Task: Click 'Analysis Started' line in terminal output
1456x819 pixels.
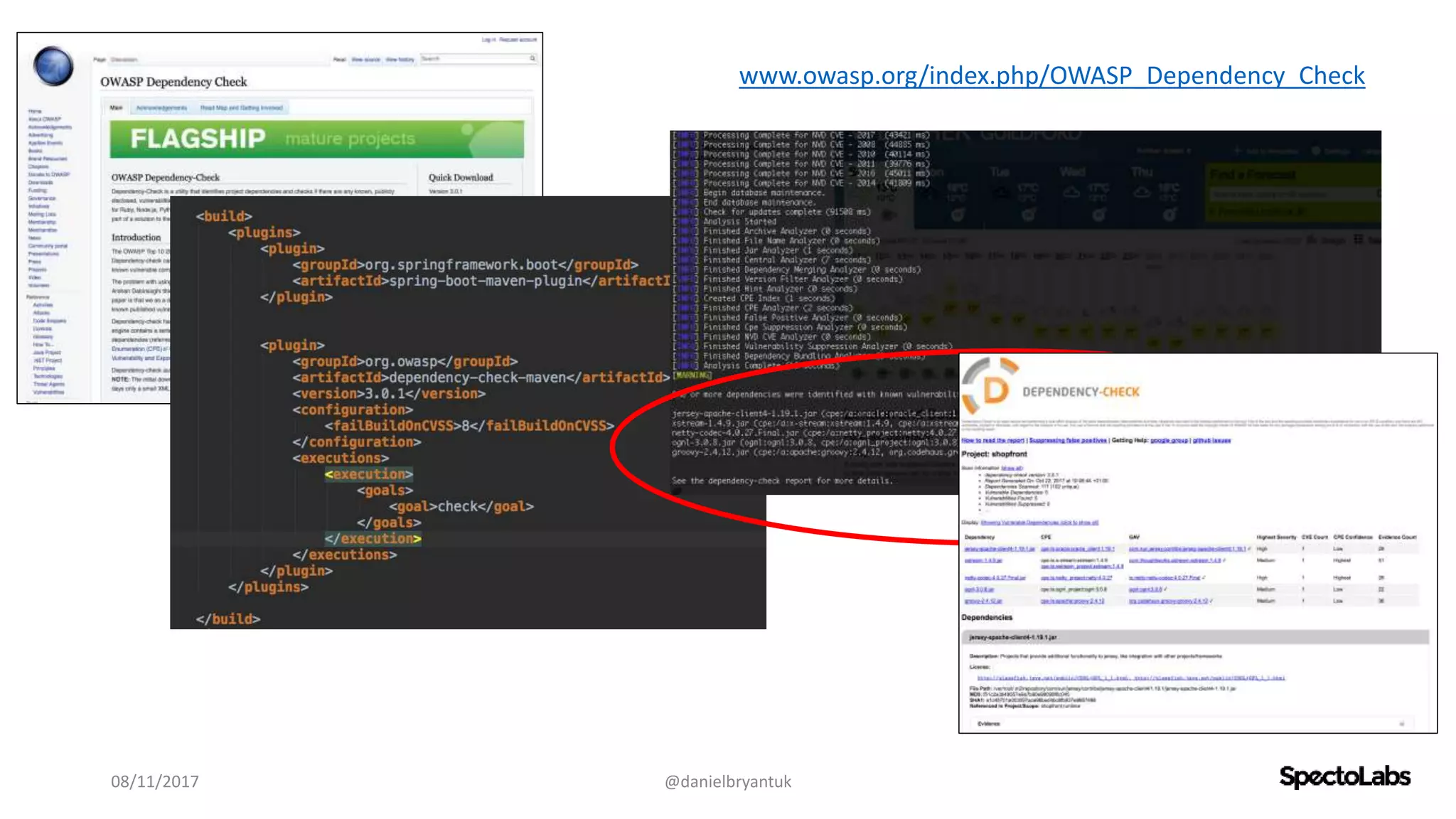Action: [x=739, y=222]
